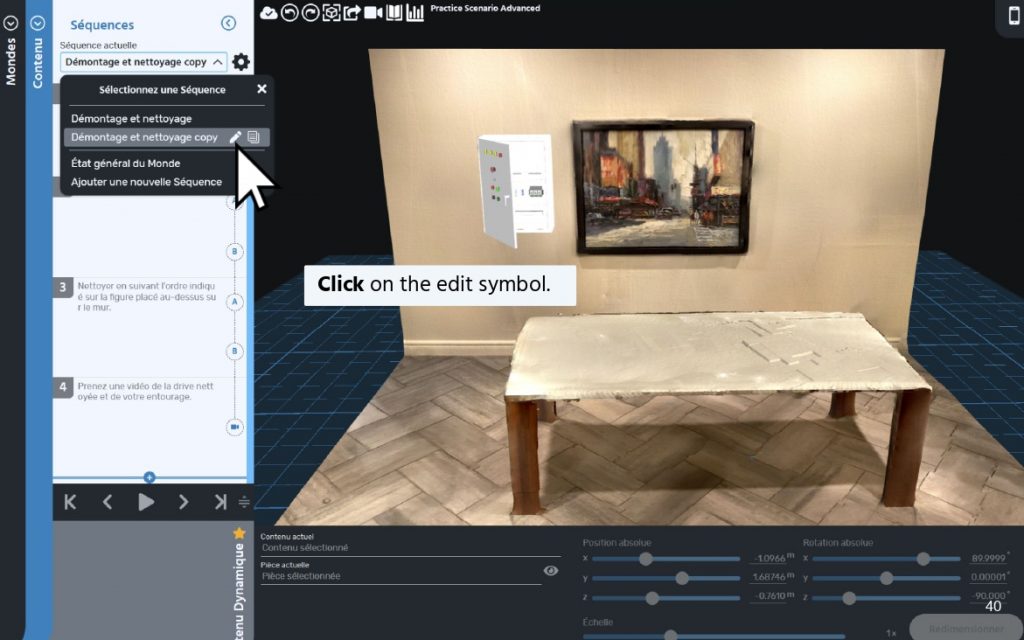The image size is (1024, 640).
Task: Redo the last action
Action: pos(310,12)
